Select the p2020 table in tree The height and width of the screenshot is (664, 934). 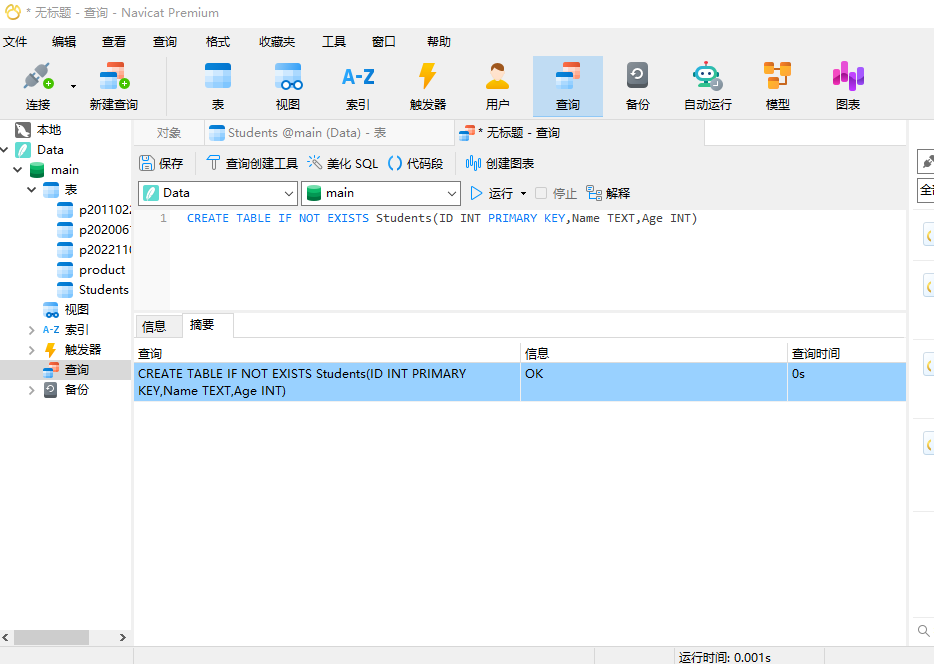[94, 230]
